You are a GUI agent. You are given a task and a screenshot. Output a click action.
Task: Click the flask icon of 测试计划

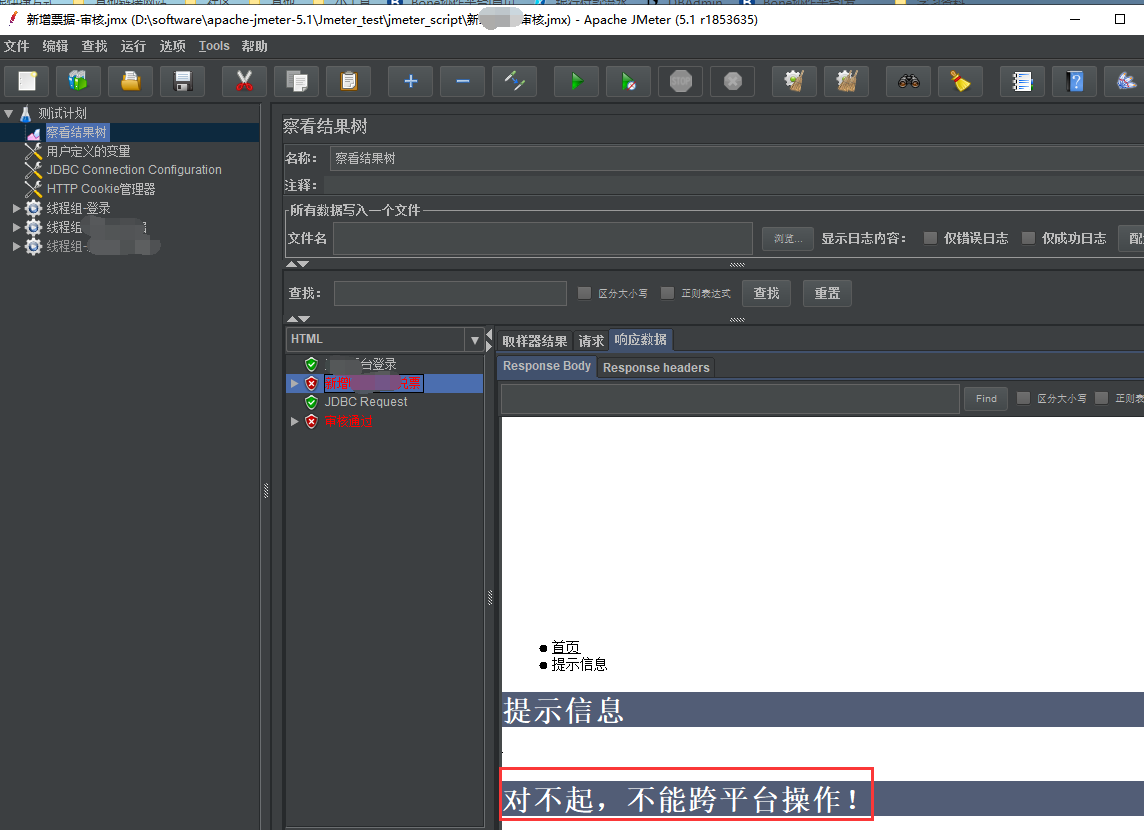pyautogui.click(x=26, y=113)
